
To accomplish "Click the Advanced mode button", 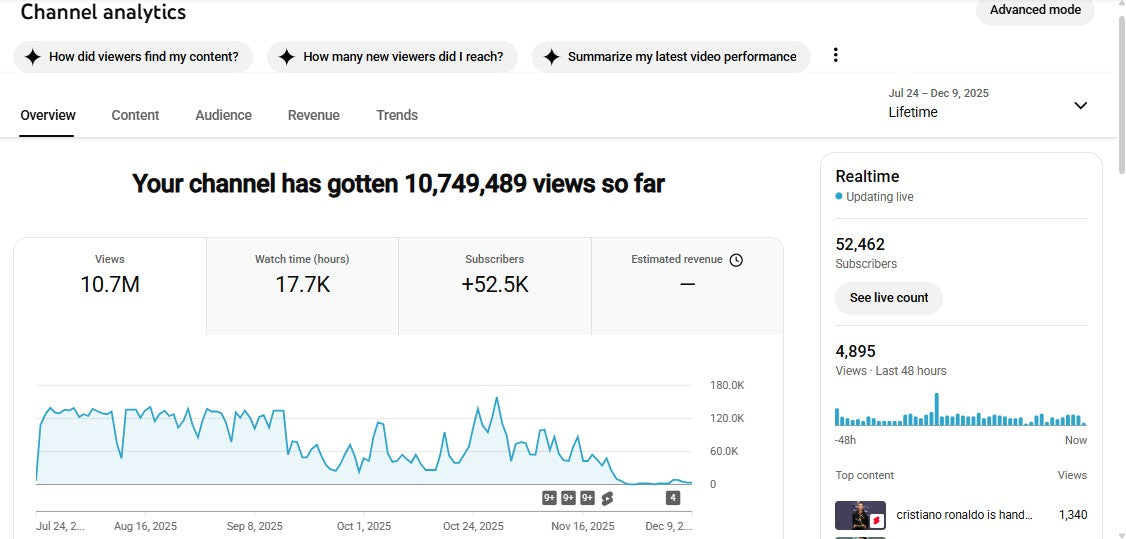I will [x=1035, y=10].
